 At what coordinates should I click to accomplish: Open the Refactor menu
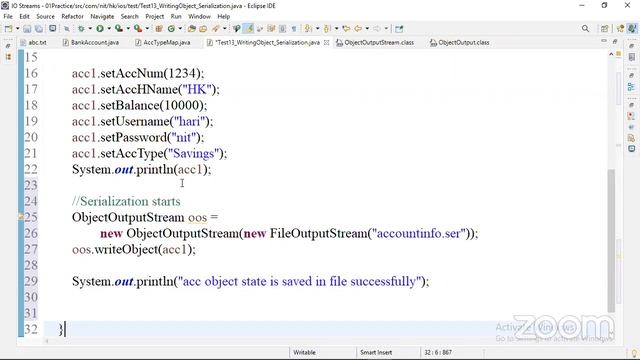click(x=72, y=16)
